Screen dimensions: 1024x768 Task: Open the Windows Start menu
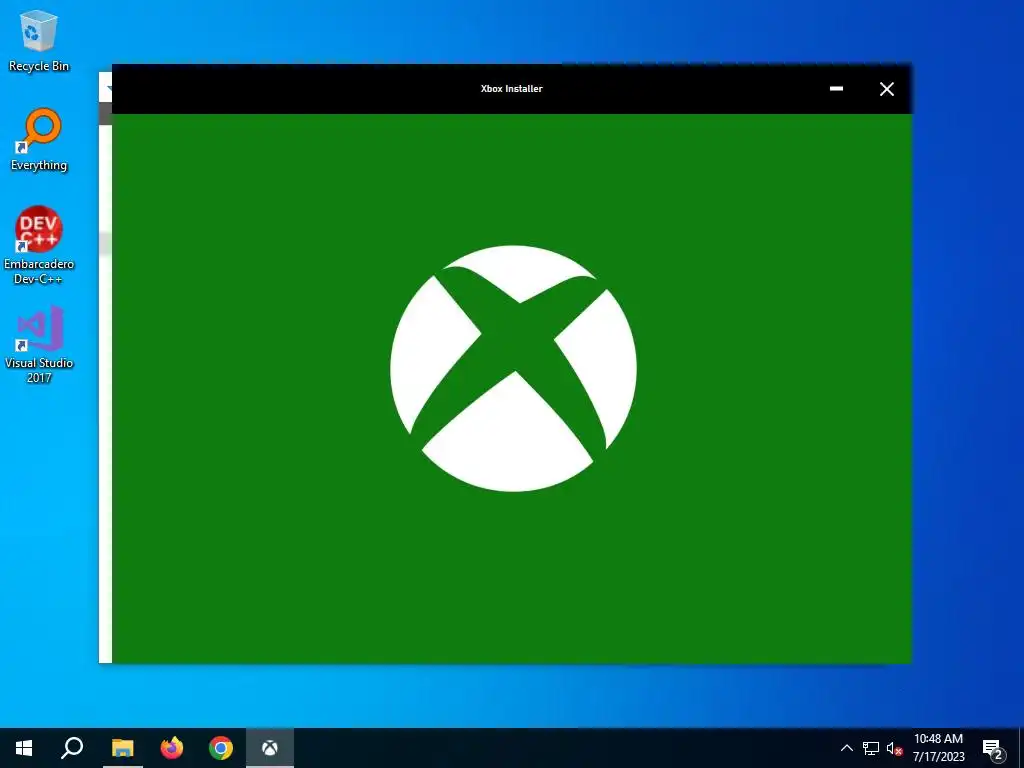pyautogui.click(x=24, y=748)
